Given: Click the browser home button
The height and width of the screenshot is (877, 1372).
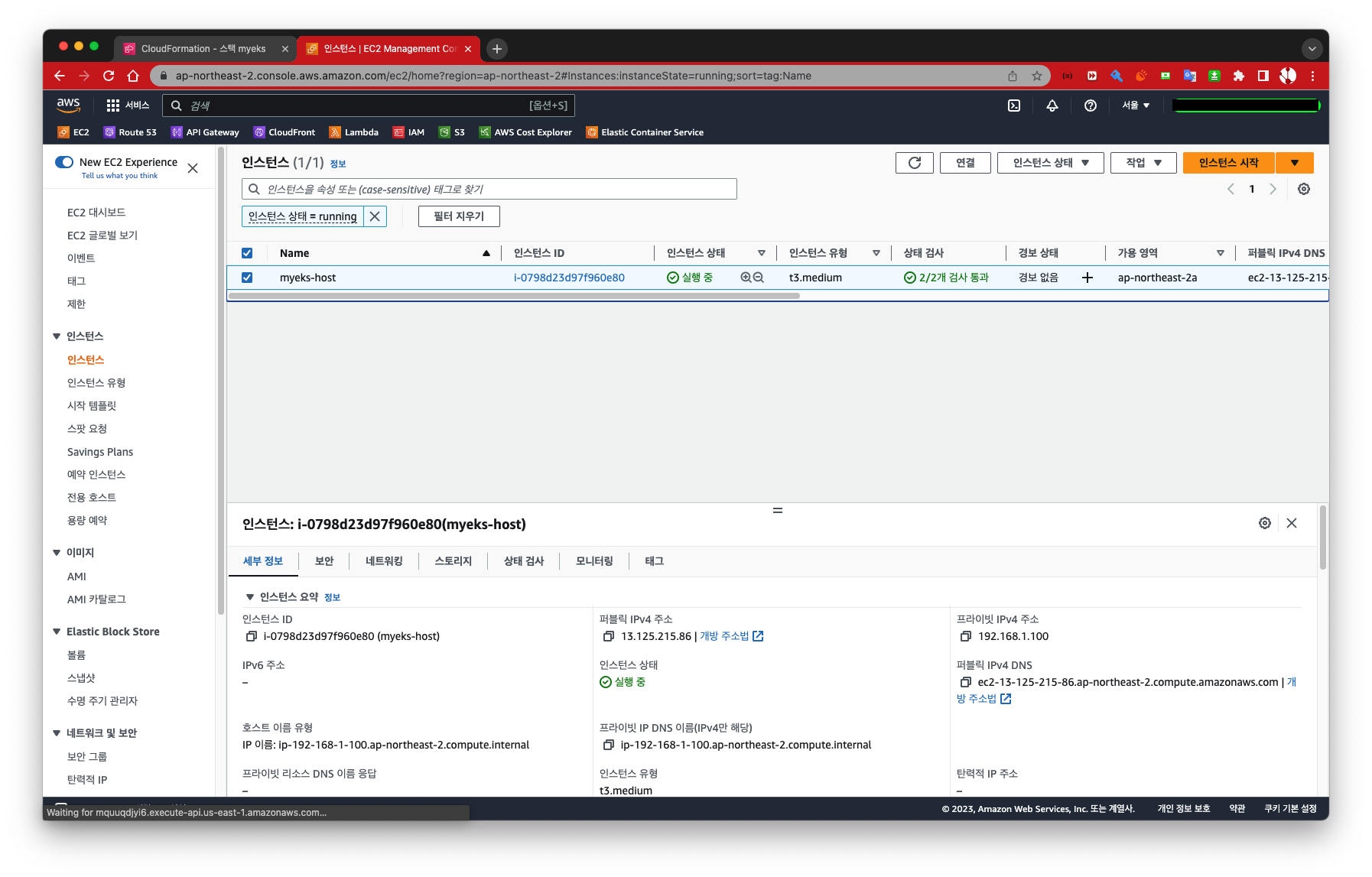Looking at the screenshot, I should (133, 76).
